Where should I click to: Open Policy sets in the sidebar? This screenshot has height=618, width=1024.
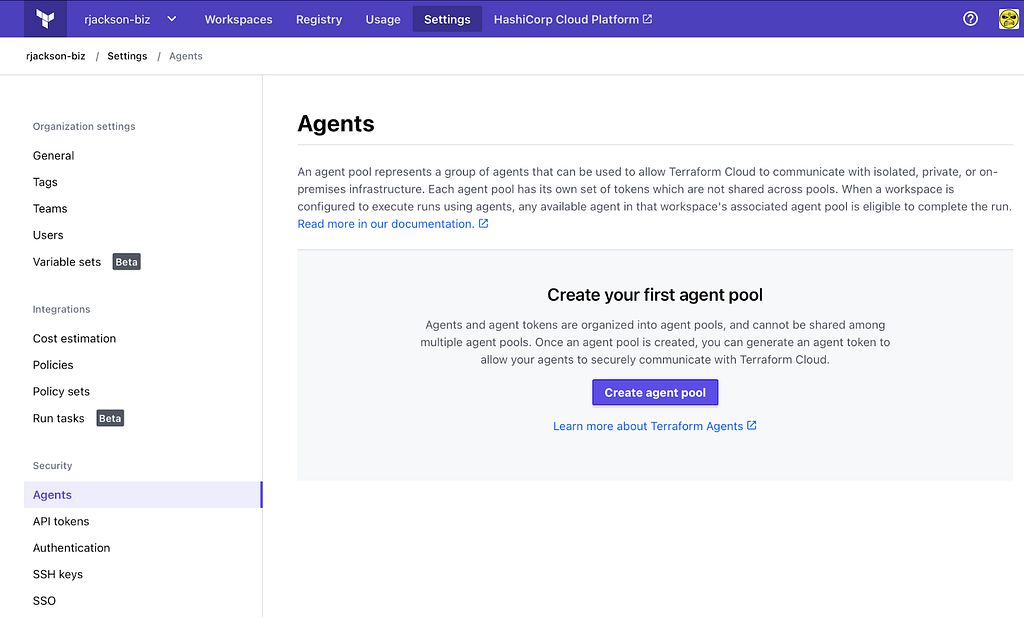[x=61, y=391]
